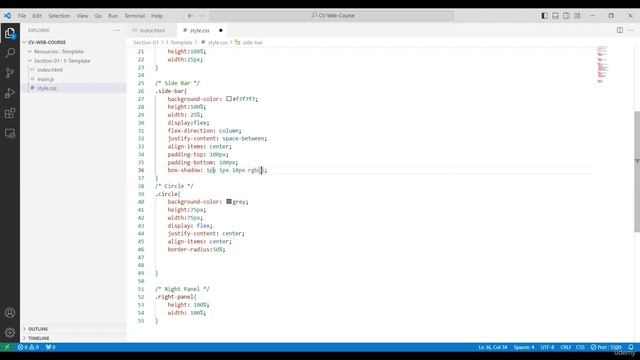This screenshot has height=360, width=640.
Task: Go back with the navigation arrow
Action: [x=190, y=16]
